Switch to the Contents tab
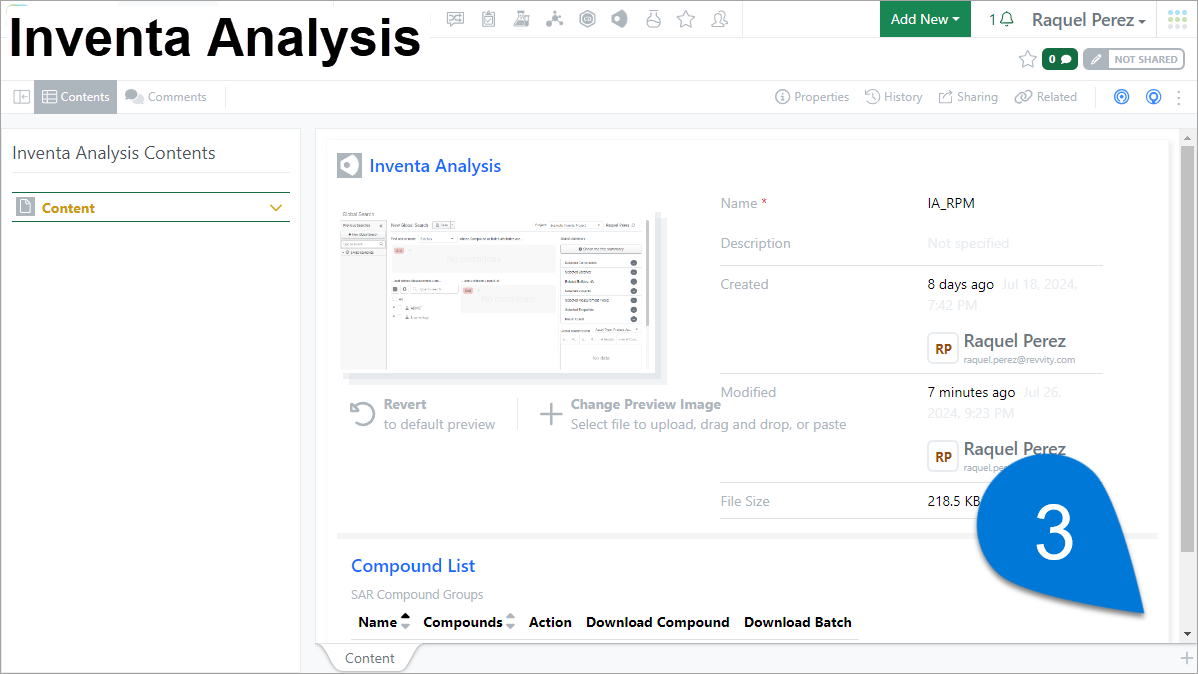1198x674 pixels. click(x=76, y=97)
